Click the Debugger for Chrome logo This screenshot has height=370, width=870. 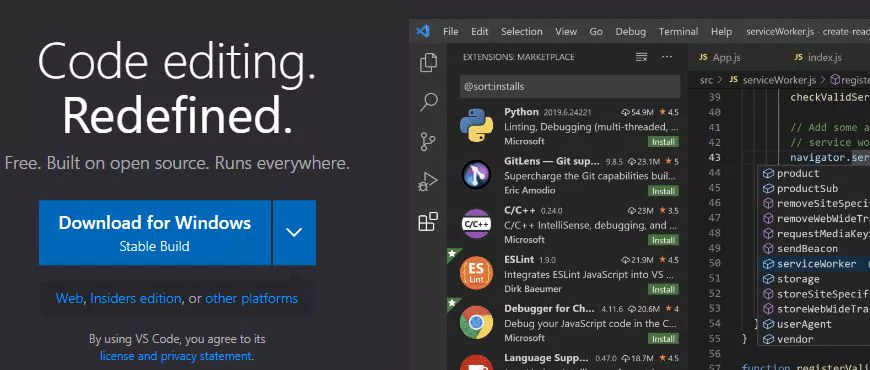477,322
